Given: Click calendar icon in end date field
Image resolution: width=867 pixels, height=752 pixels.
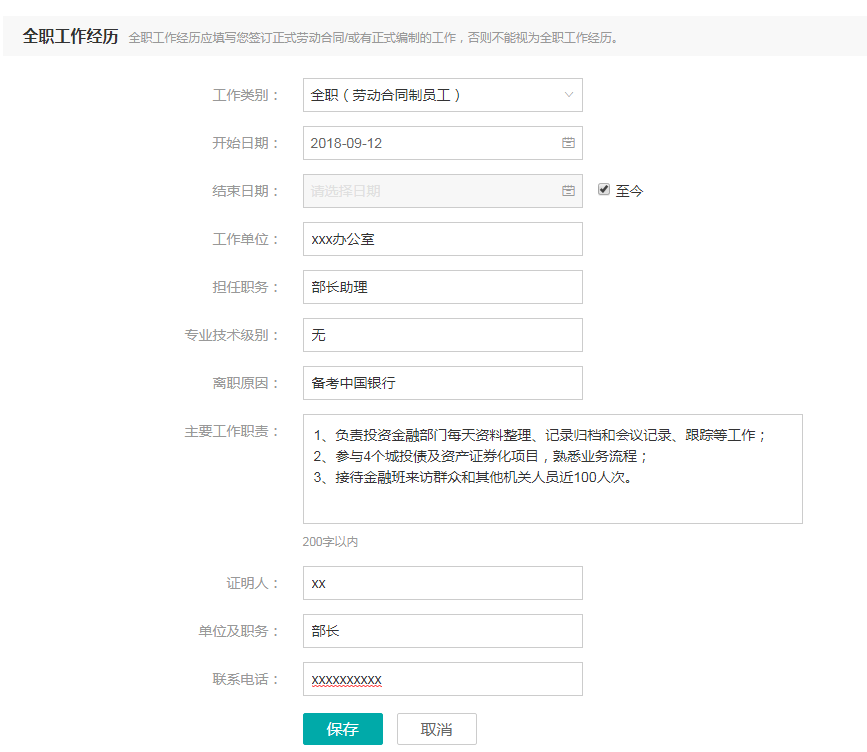Looking at the screenshot, I should [568, 191].
